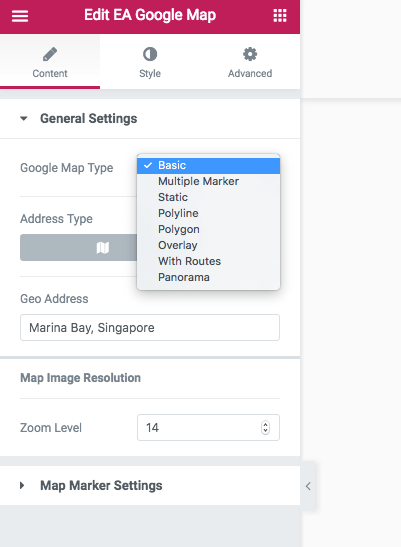This screenshot has height=547, width=401.
Task: Select the map icon address type button
Action: click(102, 248)
